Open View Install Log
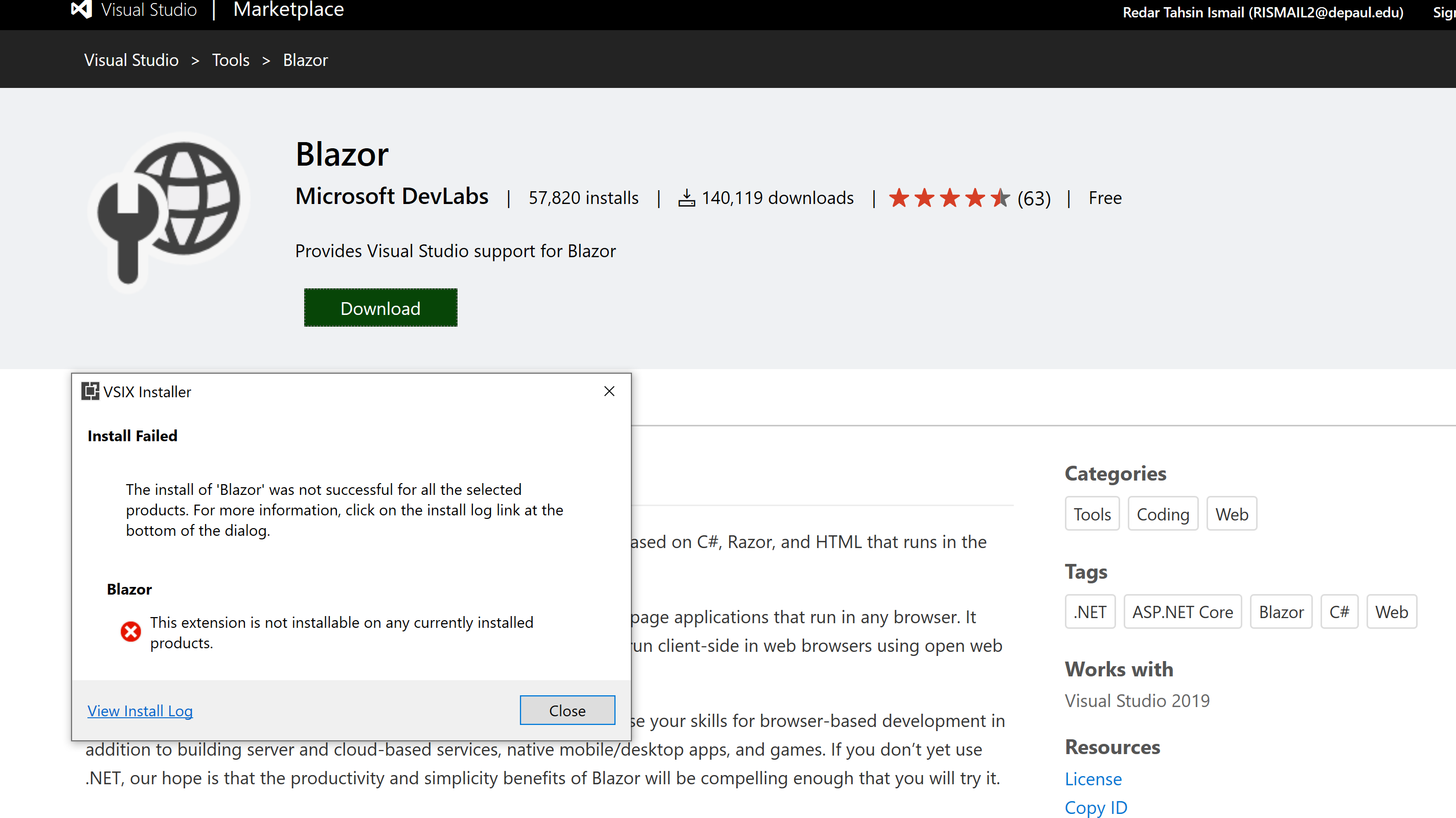Viewport: 1456px width, 818px height. pos(140,711)
